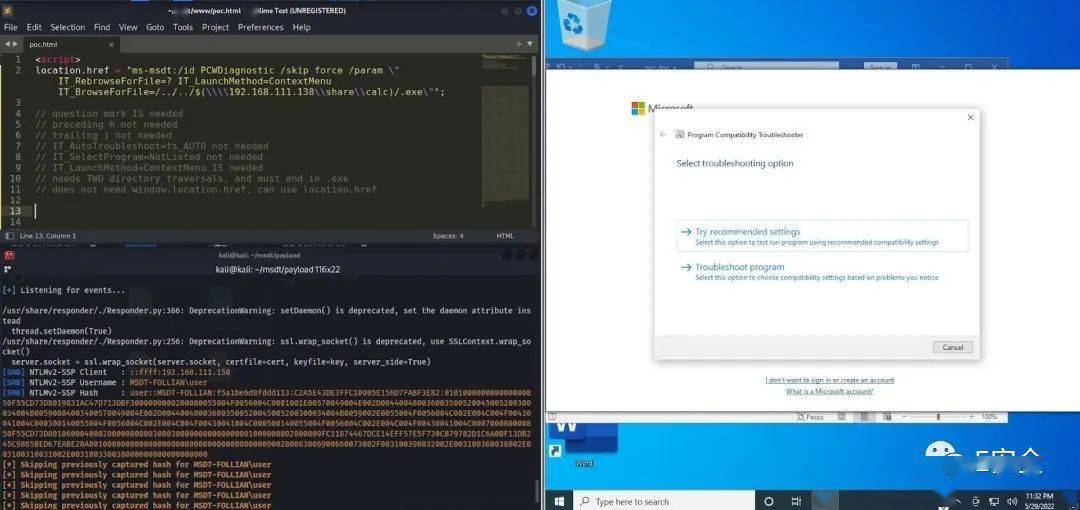
Task: Click the NTLMv2-SSP Username line
Action: coord(105,382)
